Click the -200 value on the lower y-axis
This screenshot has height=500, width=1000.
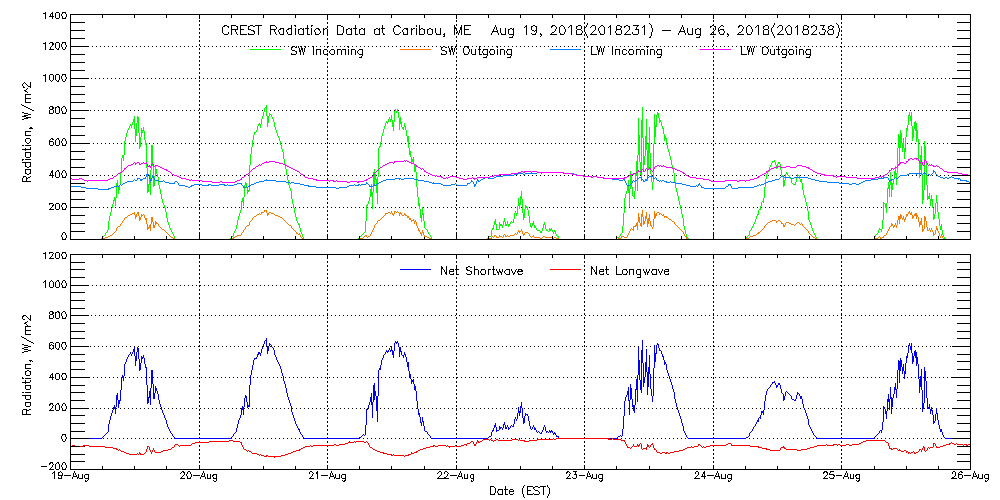(54, 466)
